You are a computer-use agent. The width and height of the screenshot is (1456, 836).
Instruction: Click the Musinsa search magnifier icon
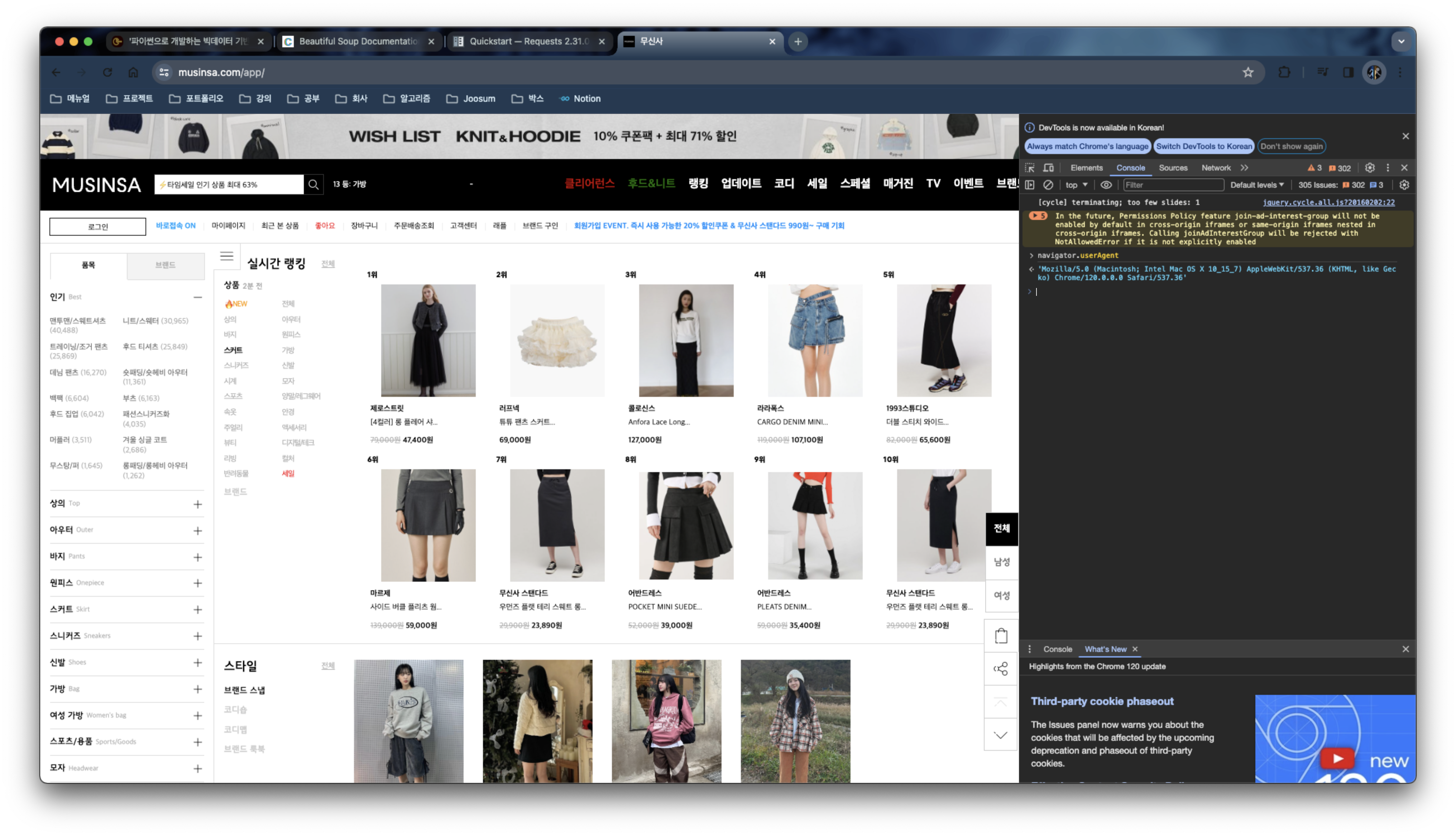pos(313,184)
